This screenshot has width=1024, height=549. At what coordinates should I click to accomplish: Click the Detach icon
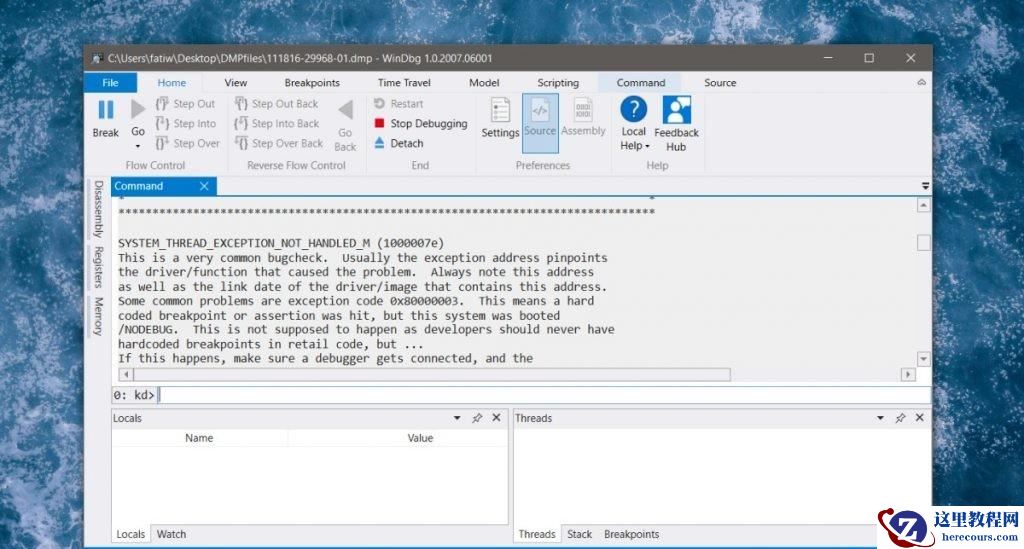click(x=379, y=143)
